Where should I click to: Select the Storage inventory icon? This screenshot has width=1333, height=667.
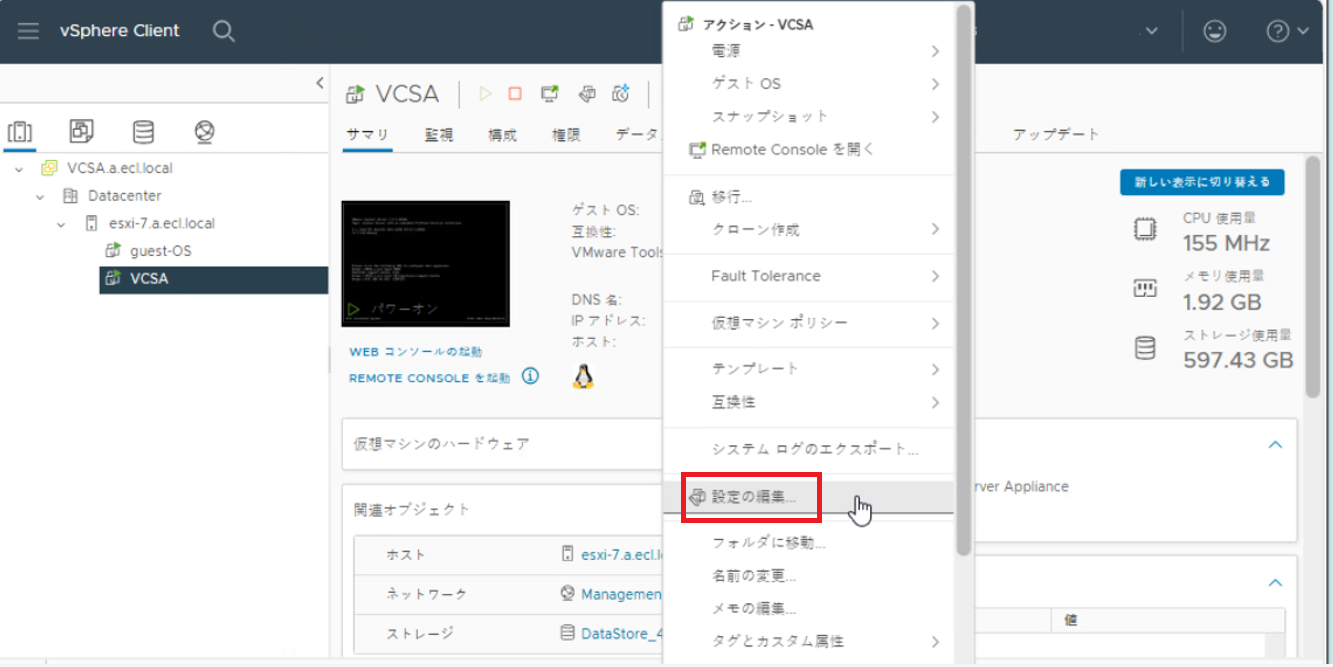click(143, 132)
